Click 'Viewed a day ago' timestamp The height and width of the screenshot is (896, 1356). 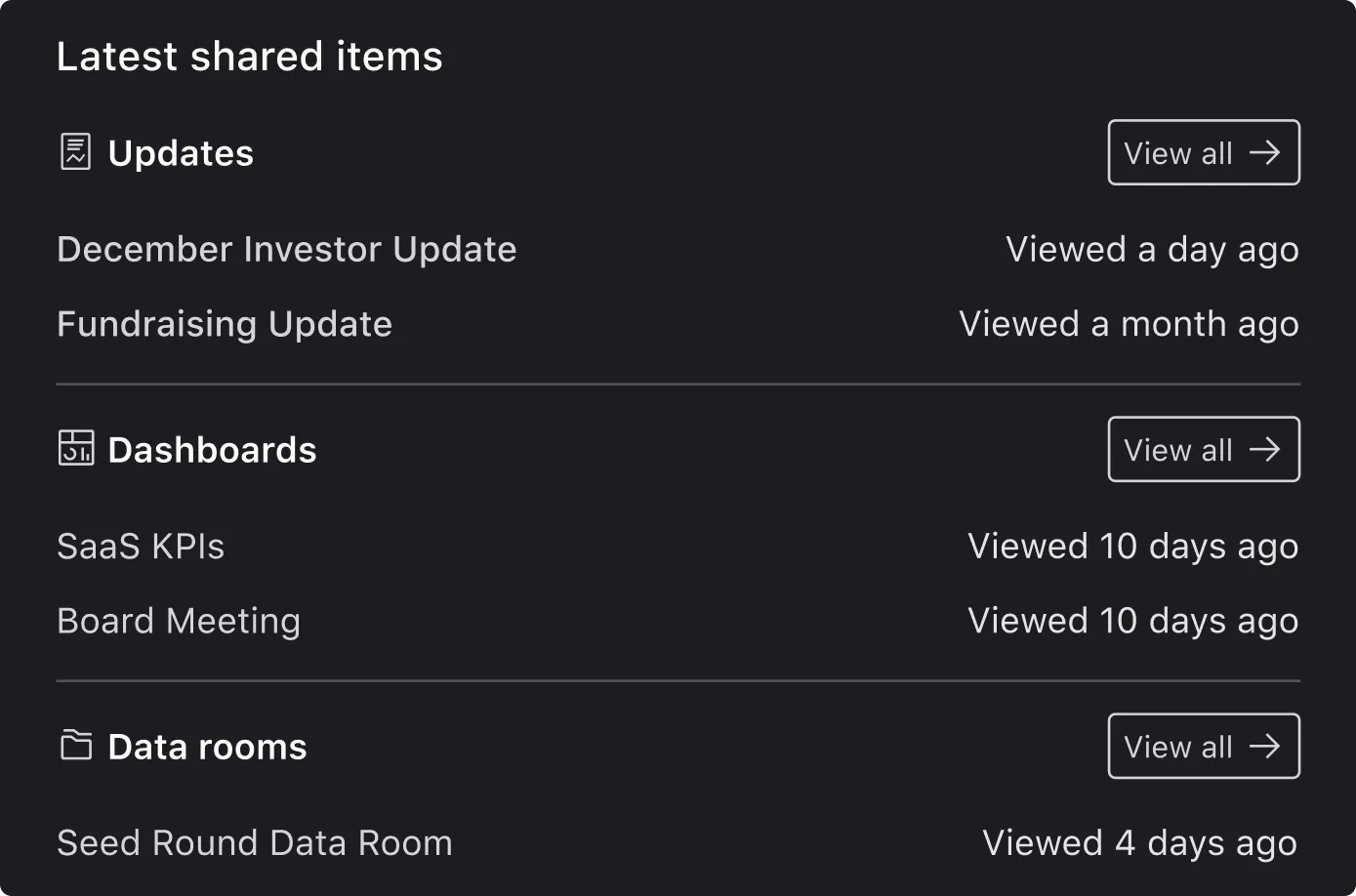pos(1152,250)
